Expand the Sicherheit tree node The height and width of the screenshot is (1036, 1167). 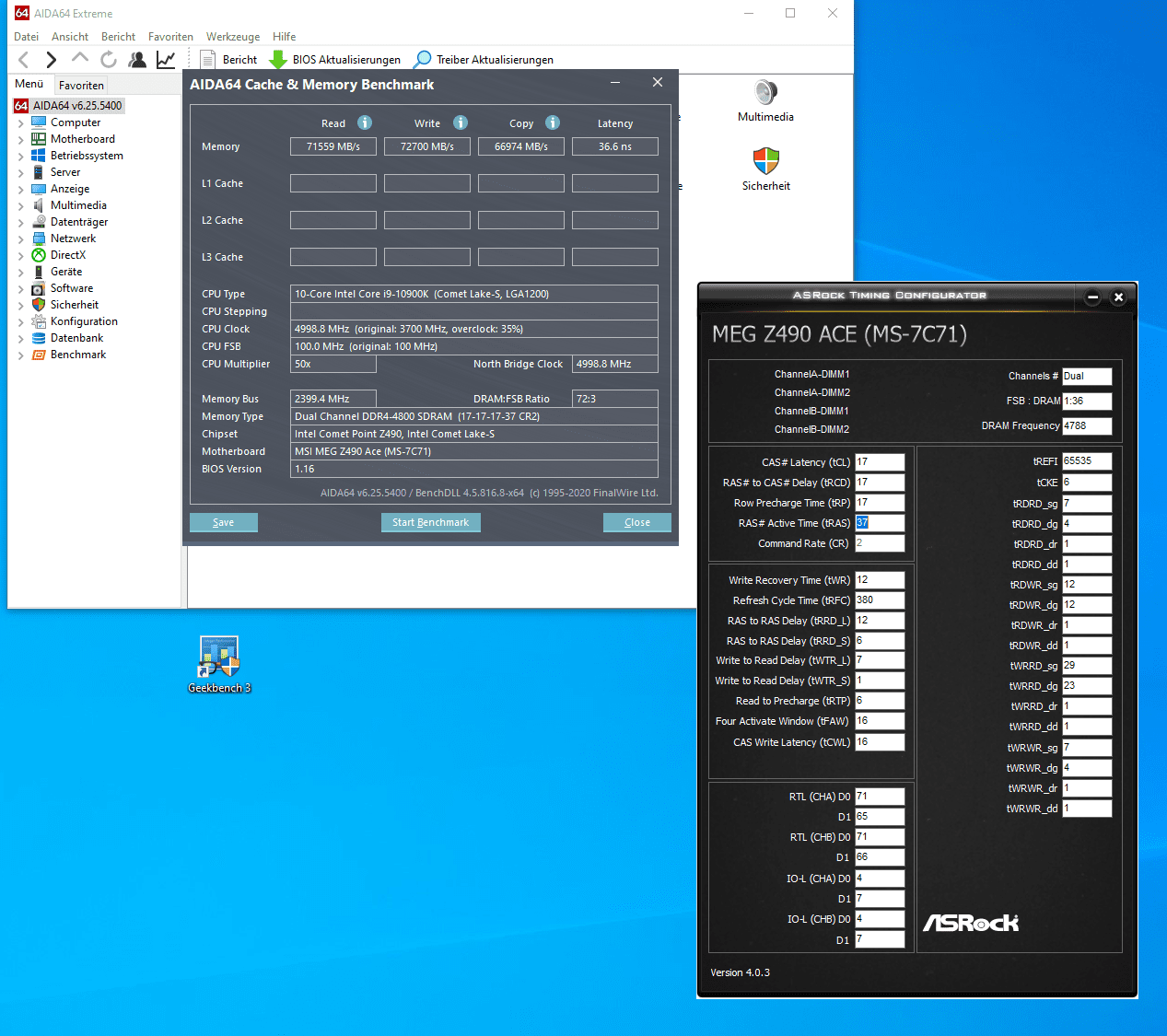20,305
